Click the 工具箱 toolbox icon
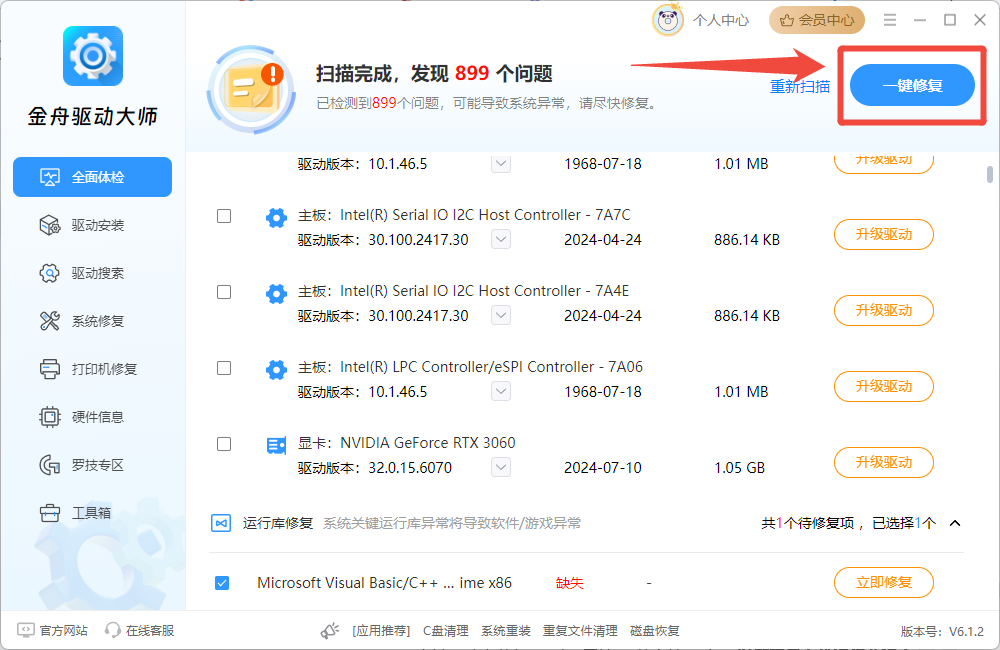The image size is (1000, 650). click(49, 512)
